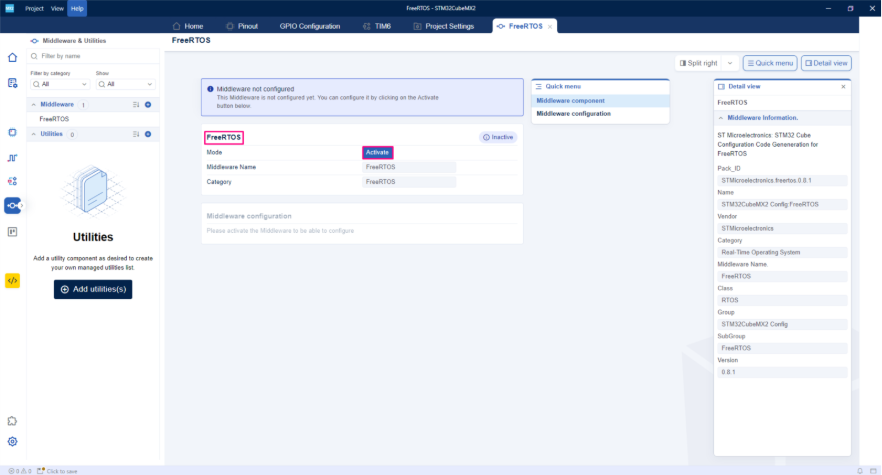Image resolution: width=882 pixels, height=475 pixels.
Task: Collapse the Utilities section
Action: (34, 134)
